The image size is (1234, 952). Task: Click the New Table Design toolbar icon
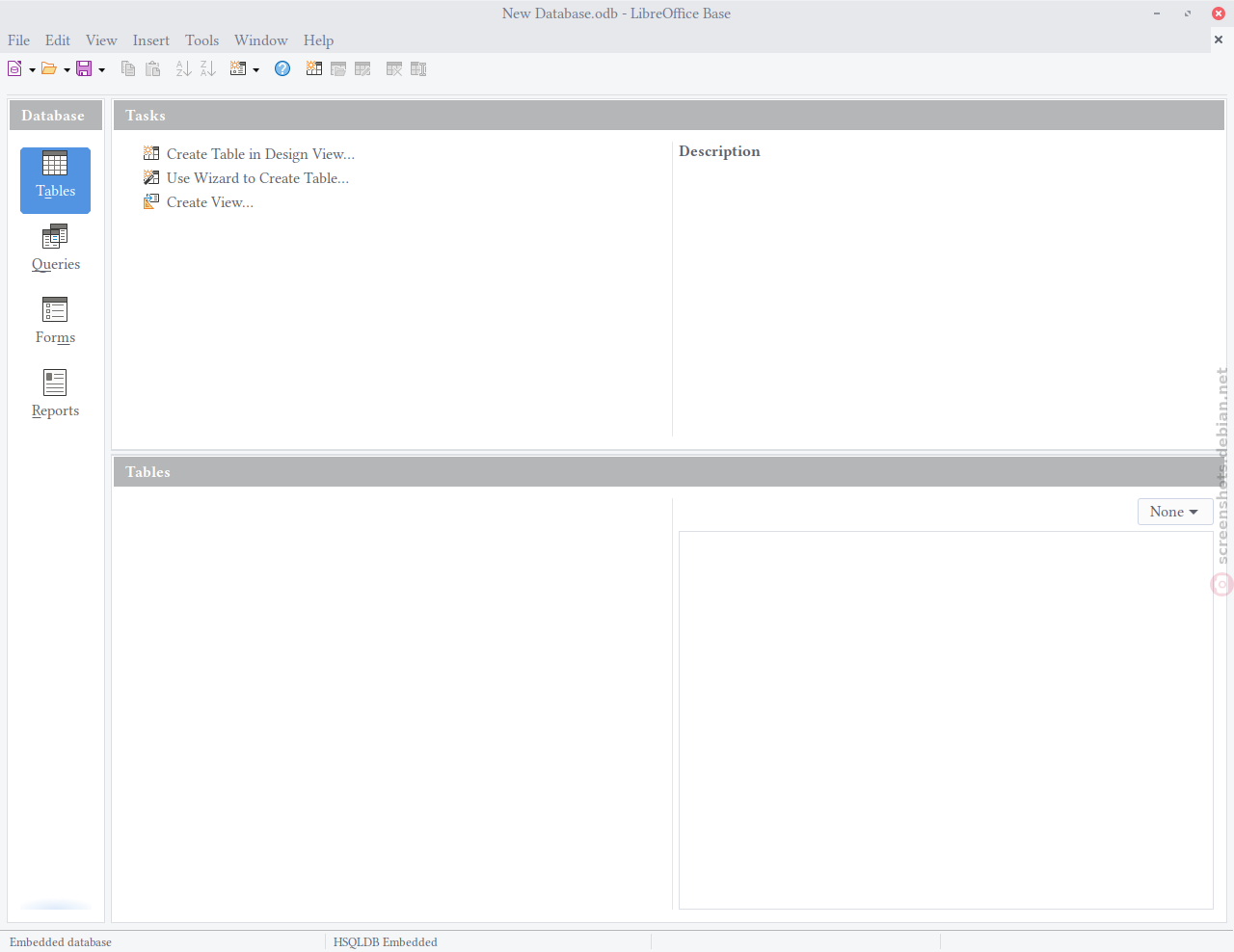(313, 68)
